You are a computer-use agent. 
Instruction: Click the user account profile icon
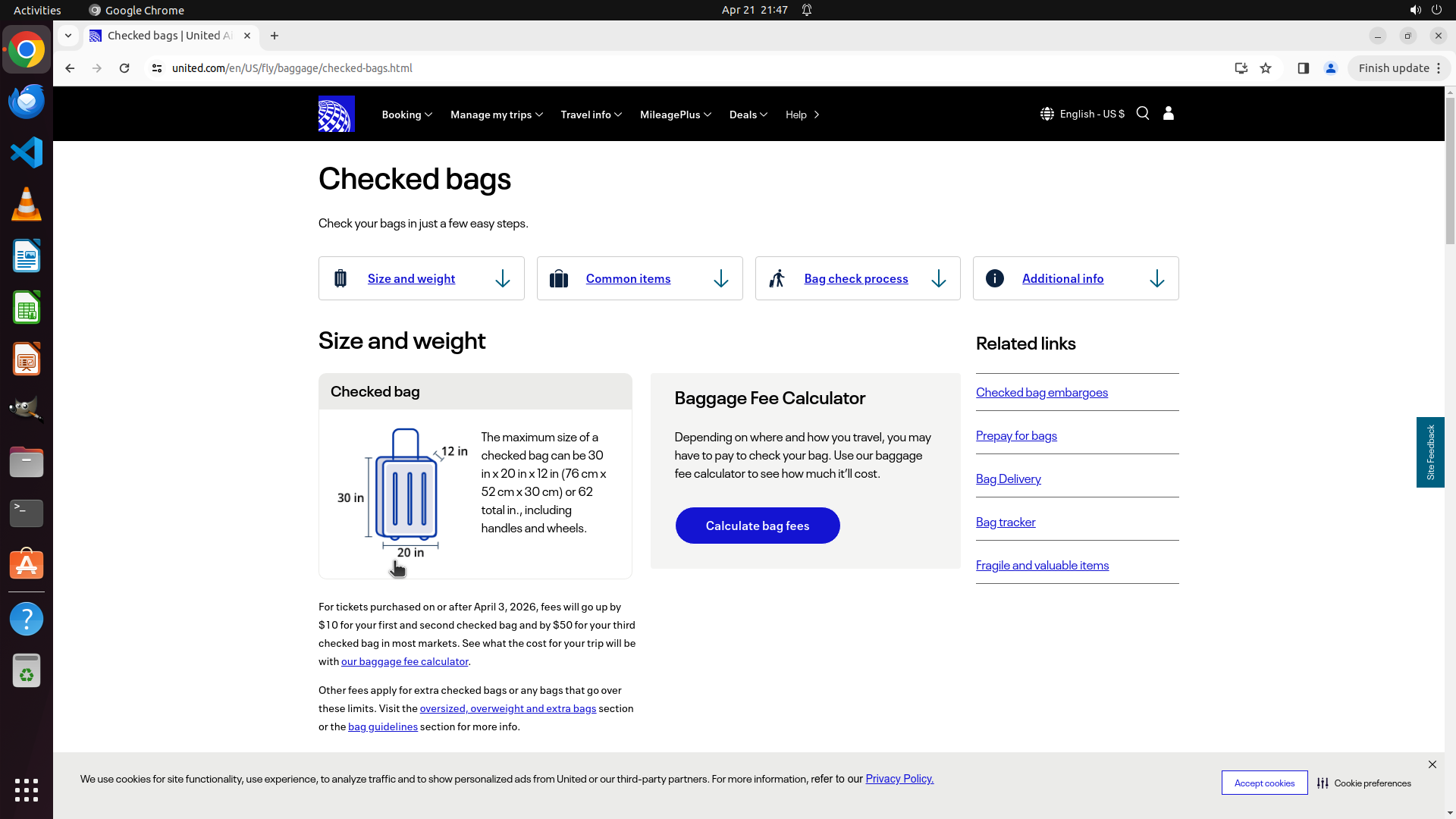(1169, 113)
